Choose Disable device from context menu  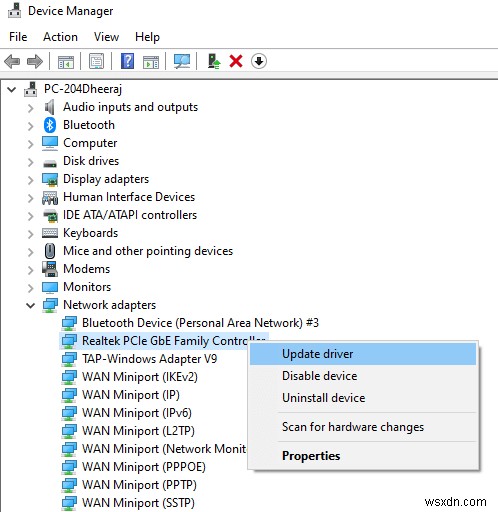(x=363, y=376)
